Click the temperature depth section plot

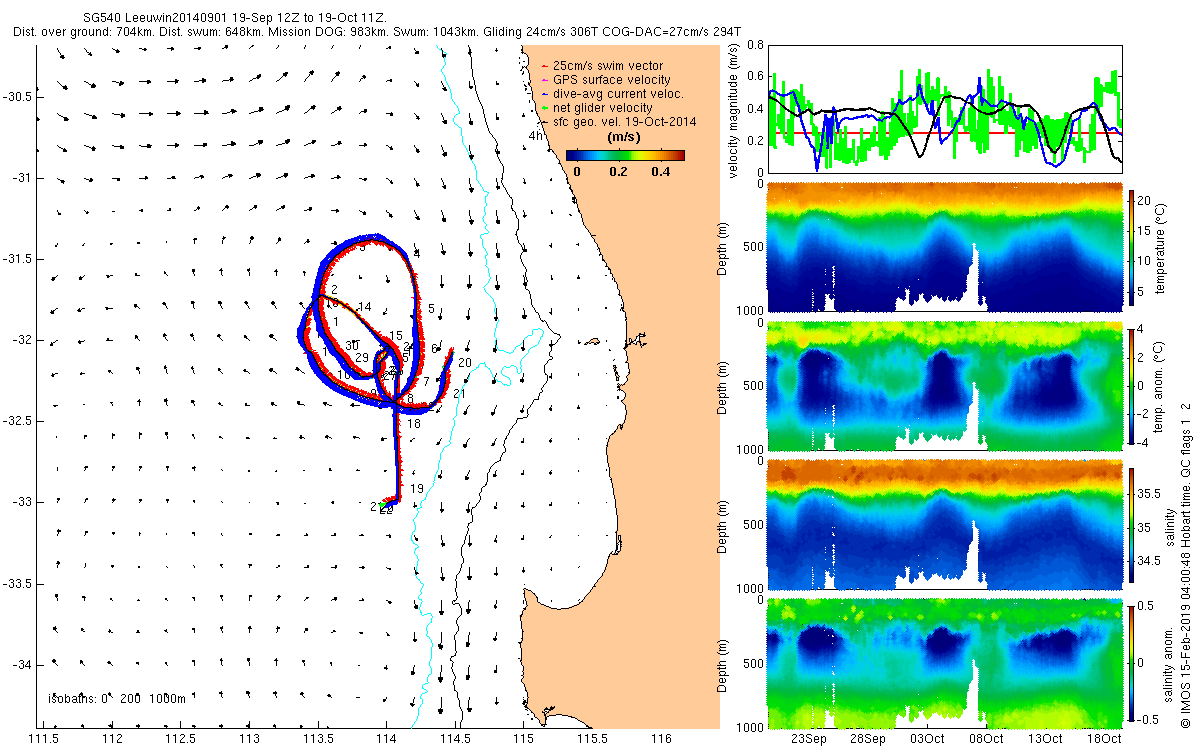944,246
